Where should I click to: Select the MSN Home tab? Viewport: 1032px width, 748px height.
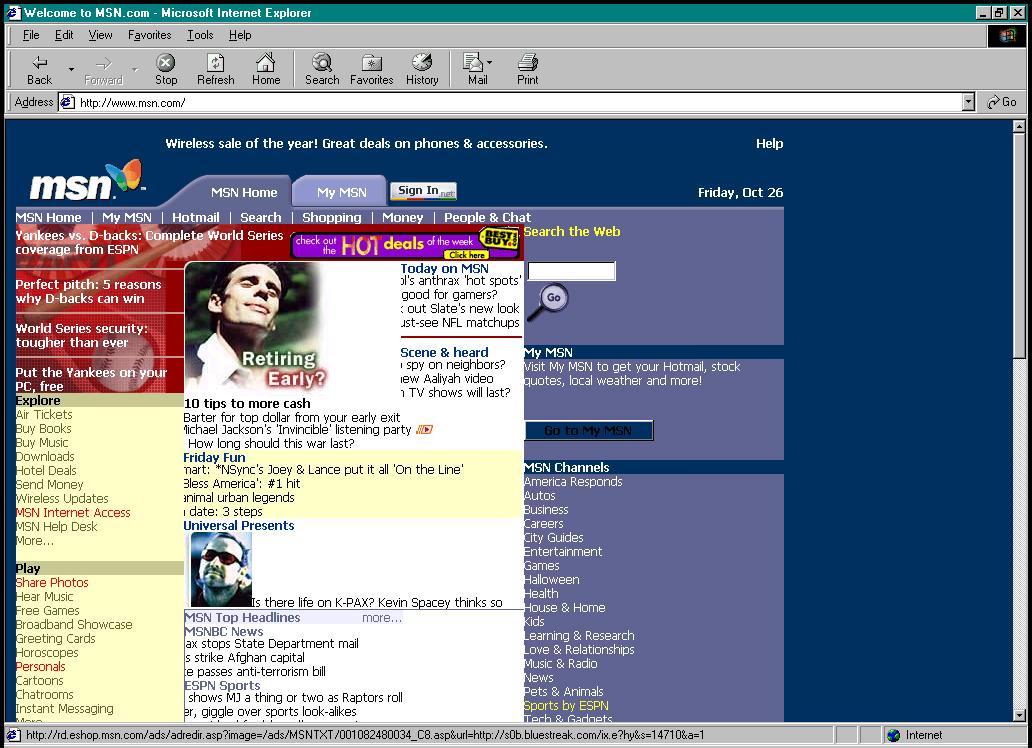coord(244,192)
